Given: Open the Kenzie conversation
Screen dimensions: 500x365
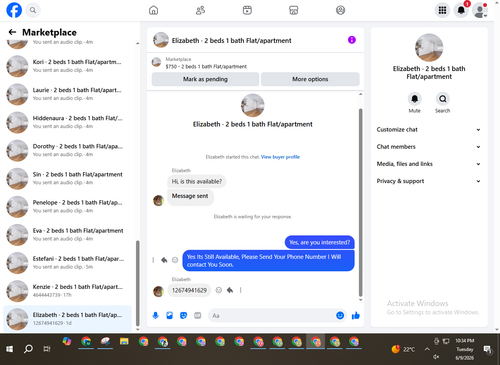Looking at the screenshot, I should (68, 291).
